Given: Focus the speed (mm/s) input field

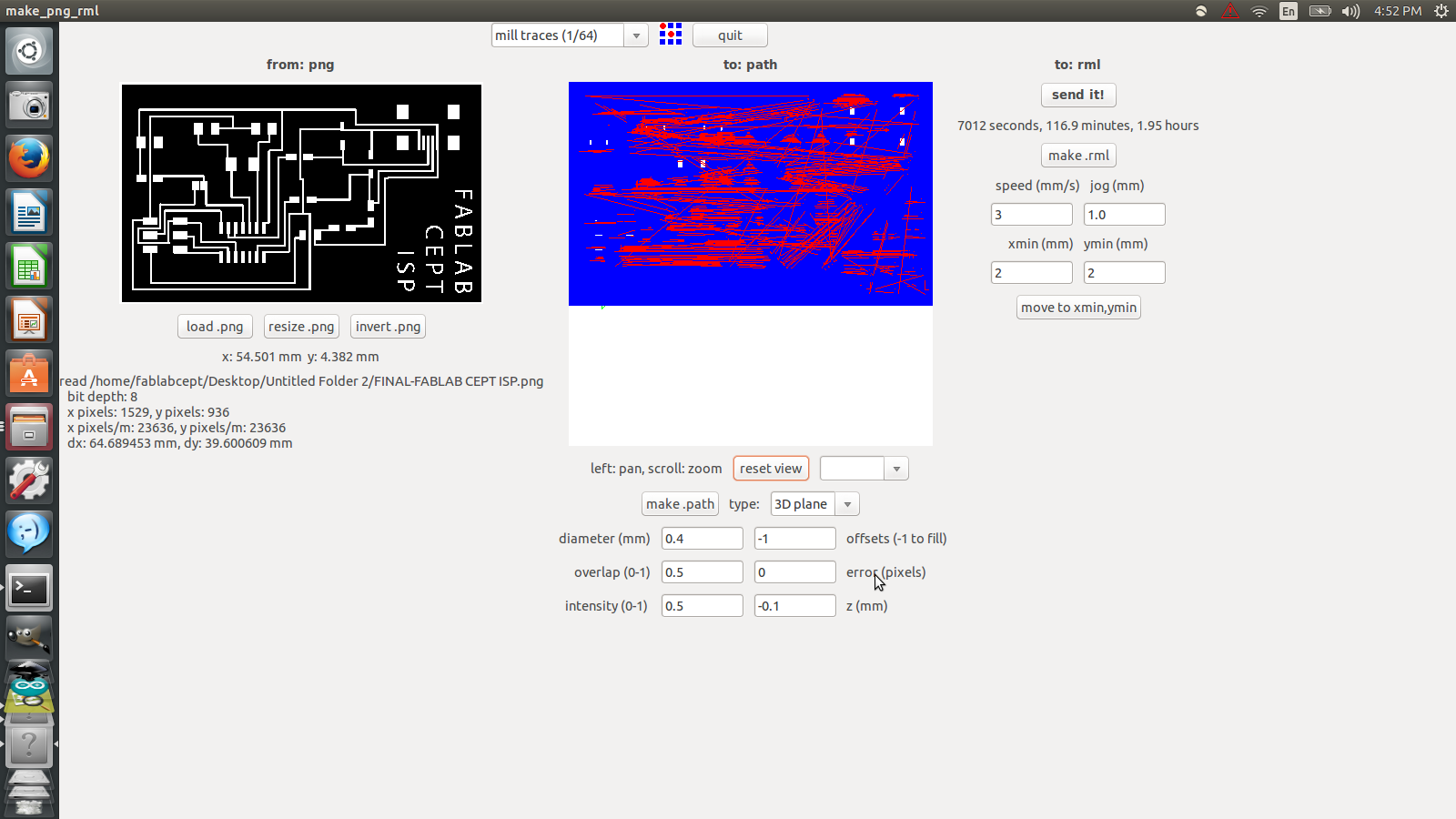Looking at the screenshot, I should tap(1032, 215).
